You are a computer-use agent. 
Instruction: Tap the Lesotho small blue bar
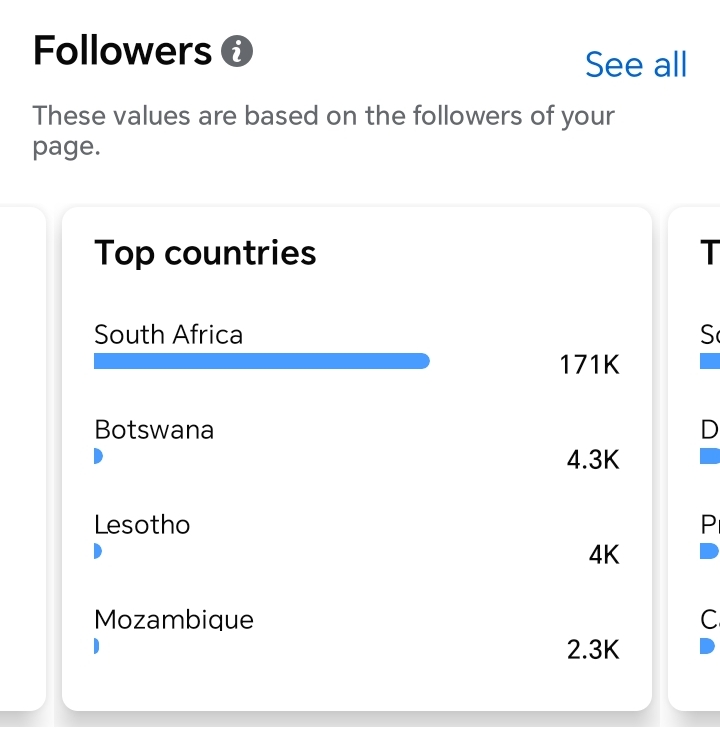(x=98, y=551)
